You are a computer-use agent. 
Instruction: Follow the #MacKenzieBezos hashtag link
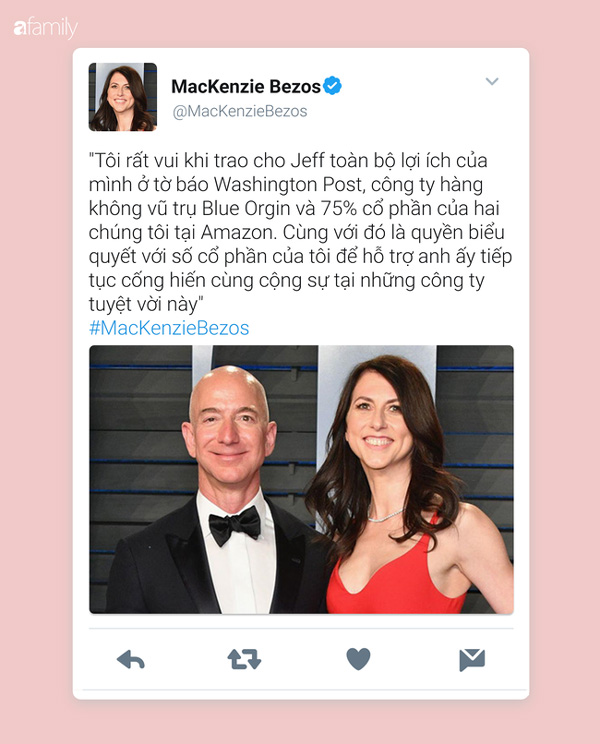click(169, 328)
